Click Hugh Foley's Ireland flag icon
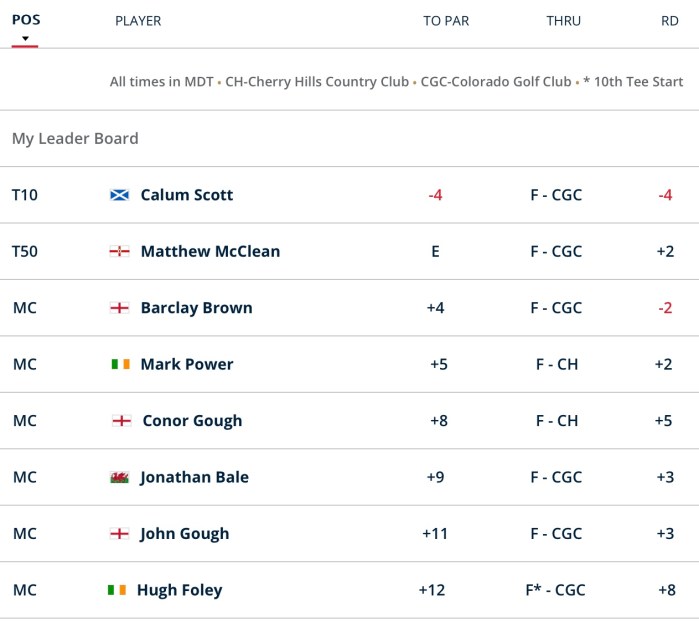699x622 pixels. [x=117, y=590]
